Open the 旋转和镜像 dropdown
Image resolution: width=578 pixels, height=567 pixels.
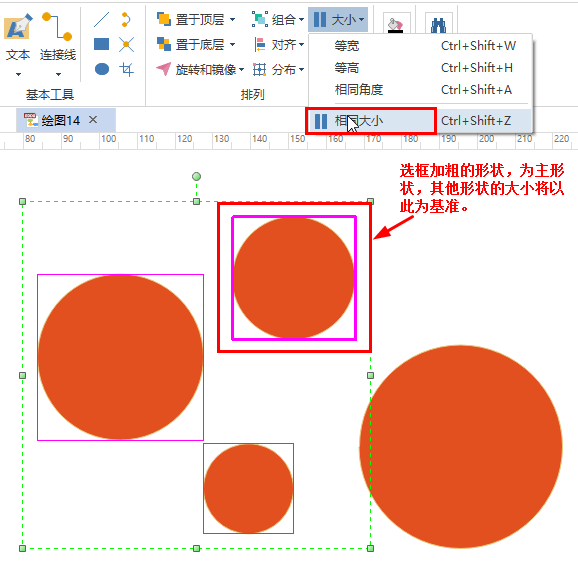click(x=200, y=69)
